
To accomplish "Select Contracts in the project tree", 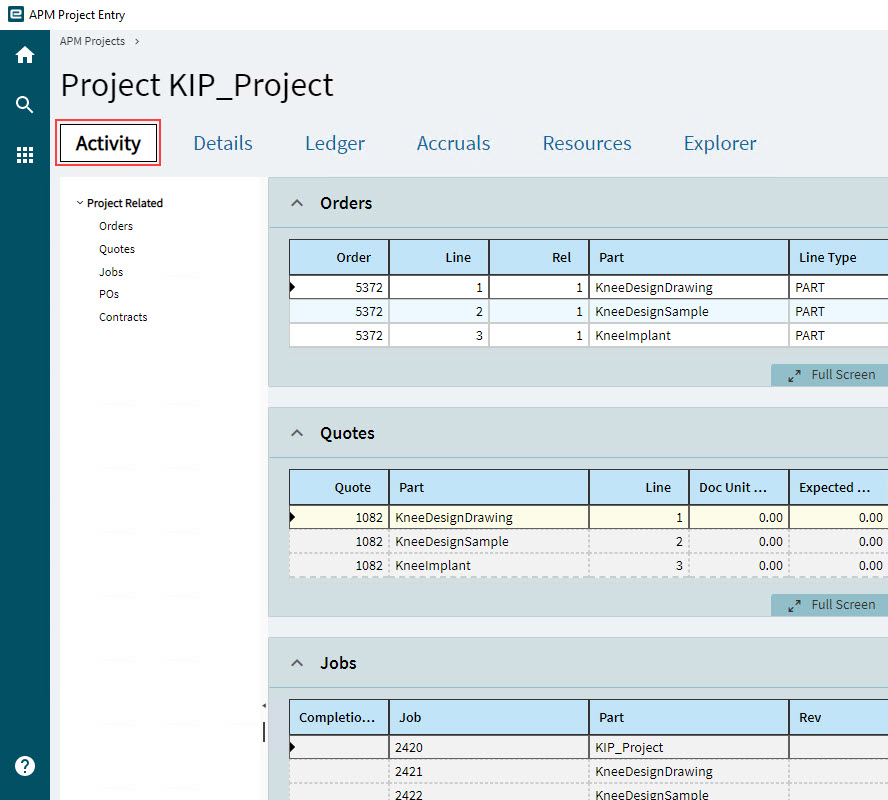I will pyautogui.click(x=123, y=317).
